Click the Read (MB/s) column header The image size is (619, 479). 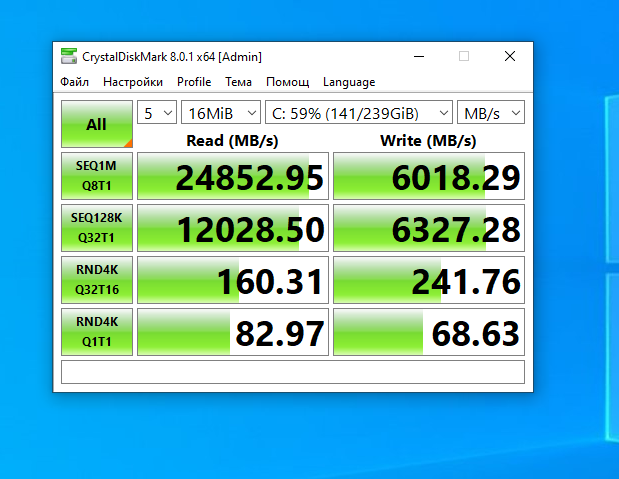pos(232,141)
